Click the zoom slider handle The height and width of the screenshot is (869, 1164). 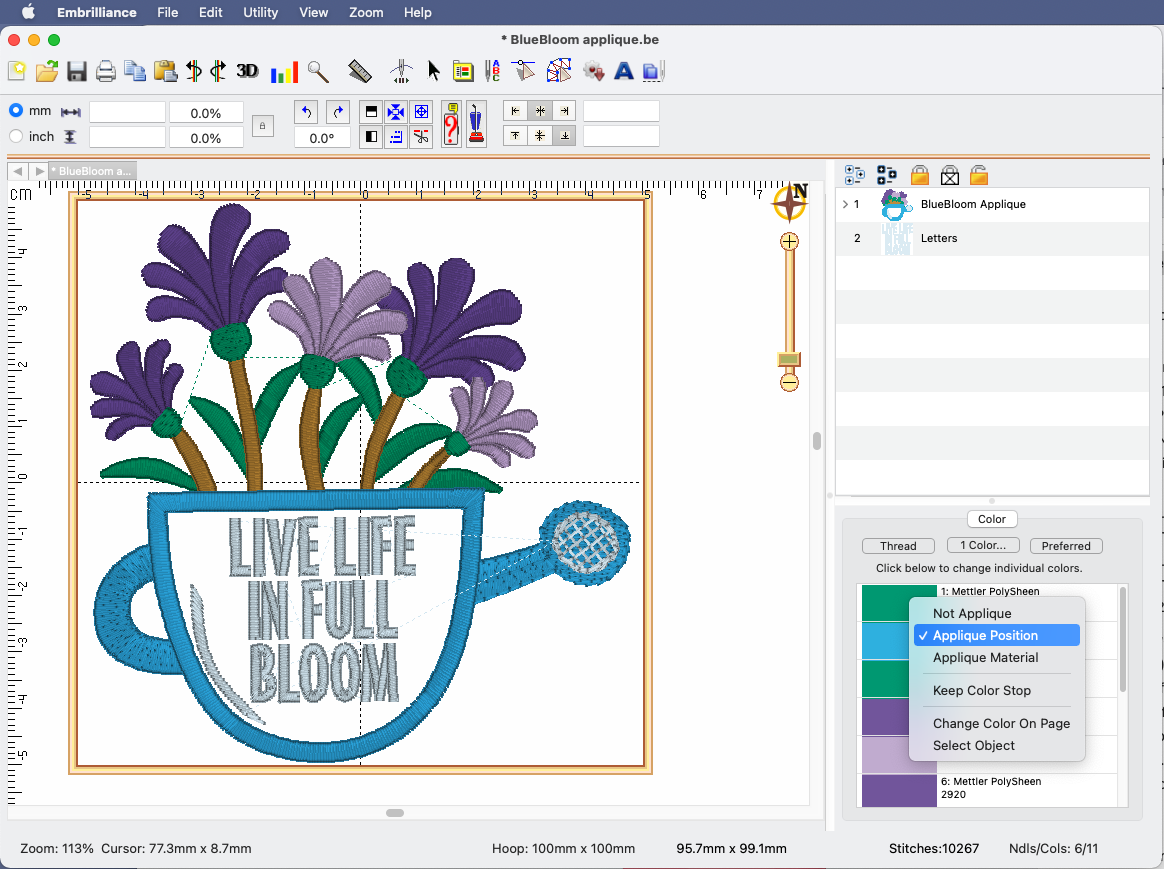point(789,359)
